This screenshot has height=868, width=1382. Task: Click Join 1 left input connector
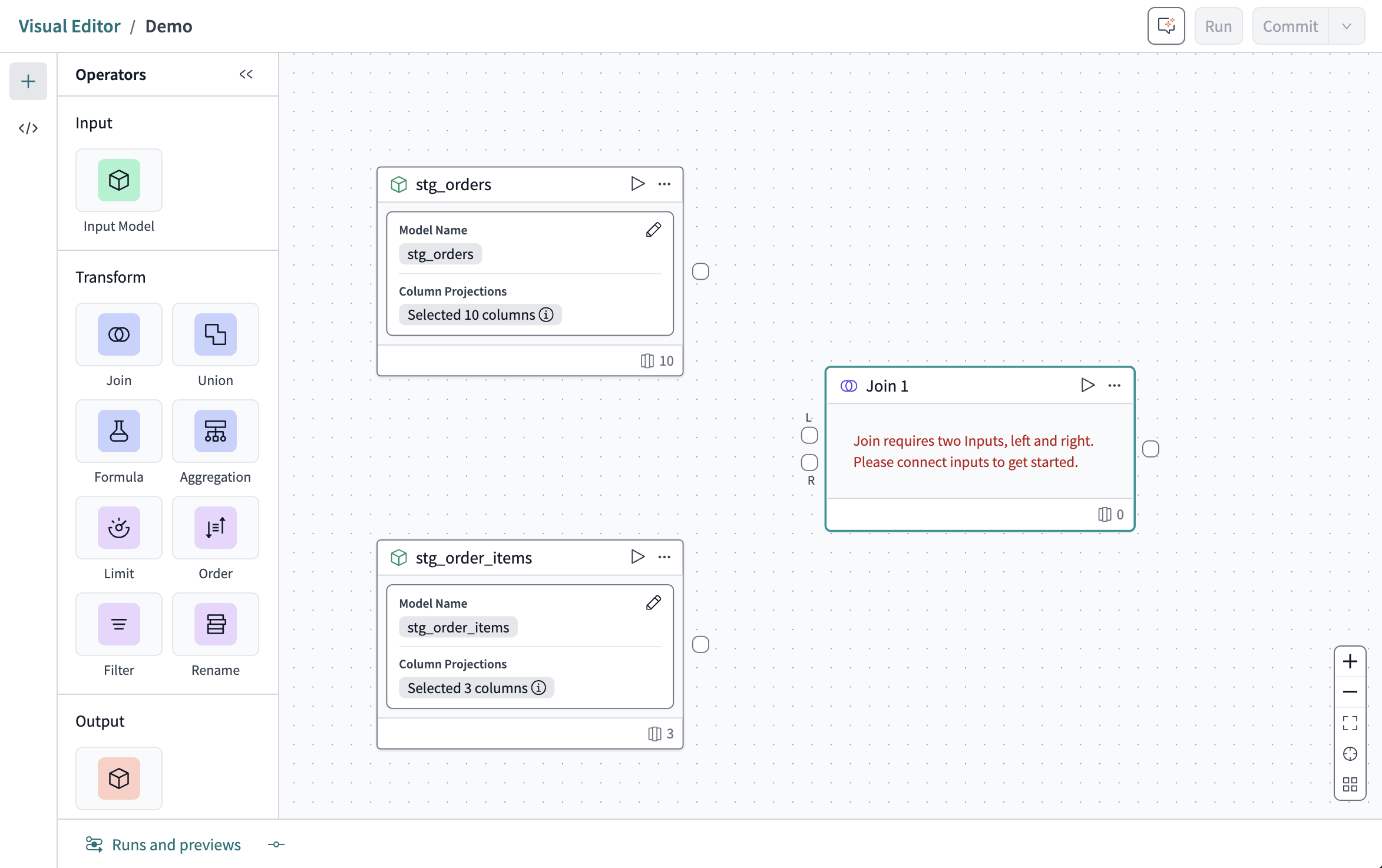tap(809, 436)
